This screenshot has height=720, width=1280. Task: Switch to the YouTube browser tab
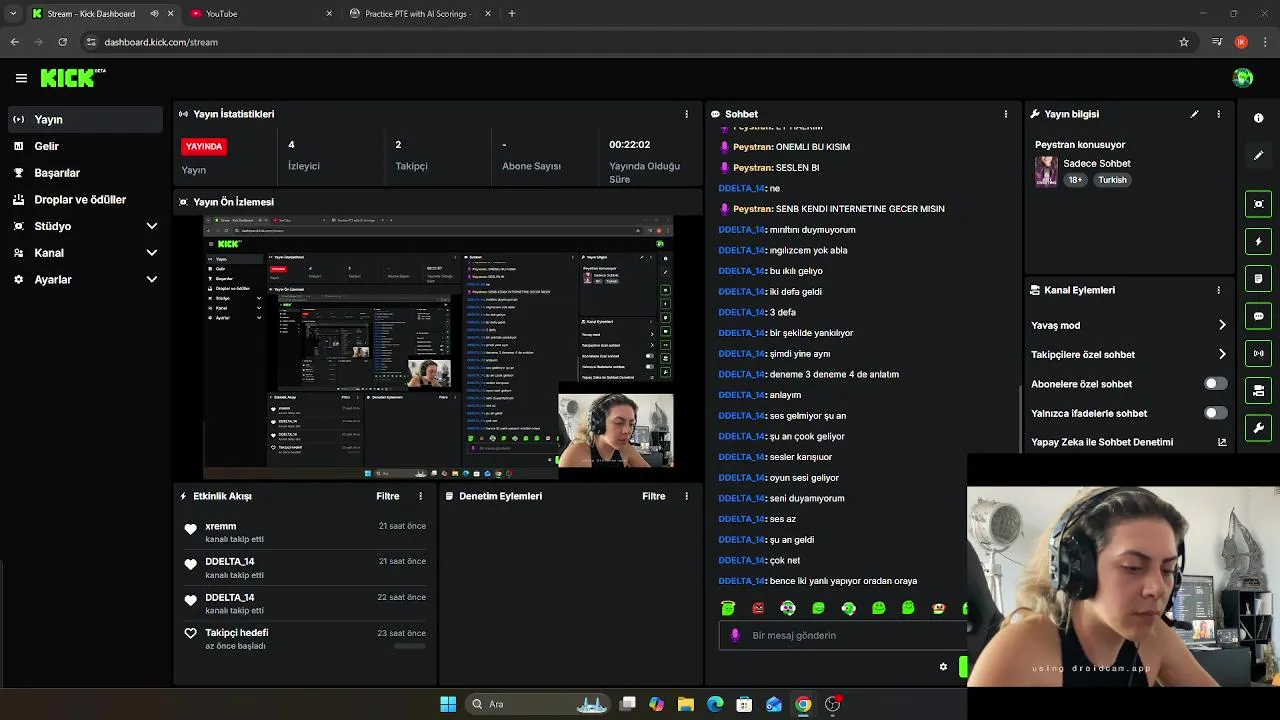(260, 14)
